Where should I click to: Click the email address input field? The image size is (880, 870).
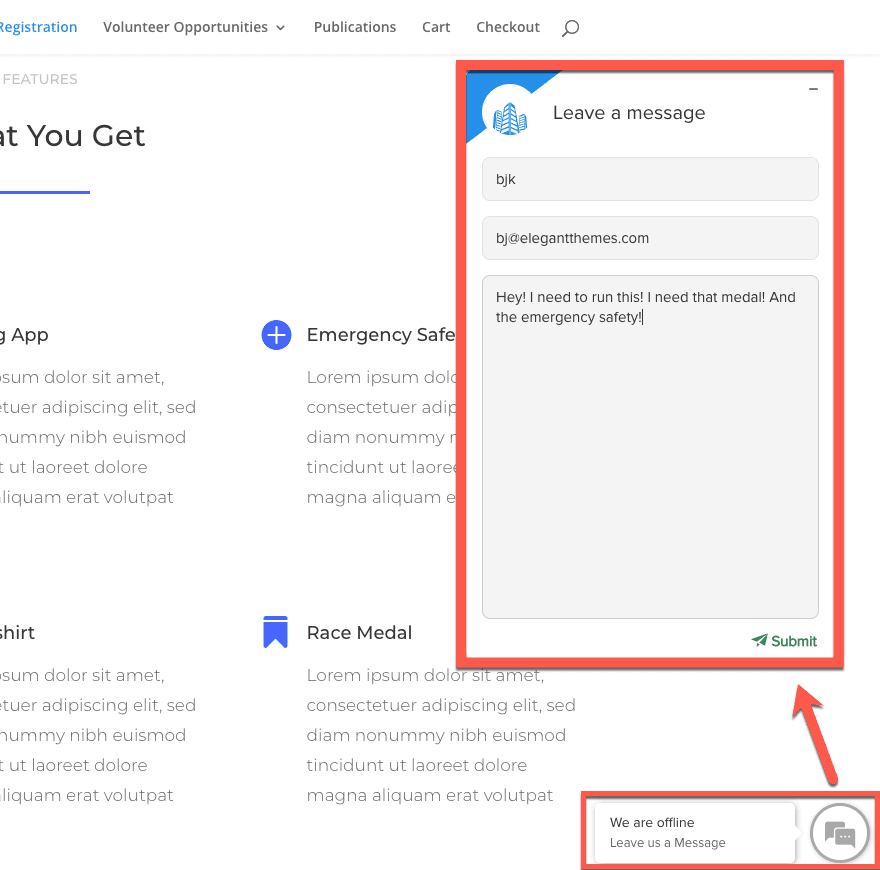(x=650, y=238)
